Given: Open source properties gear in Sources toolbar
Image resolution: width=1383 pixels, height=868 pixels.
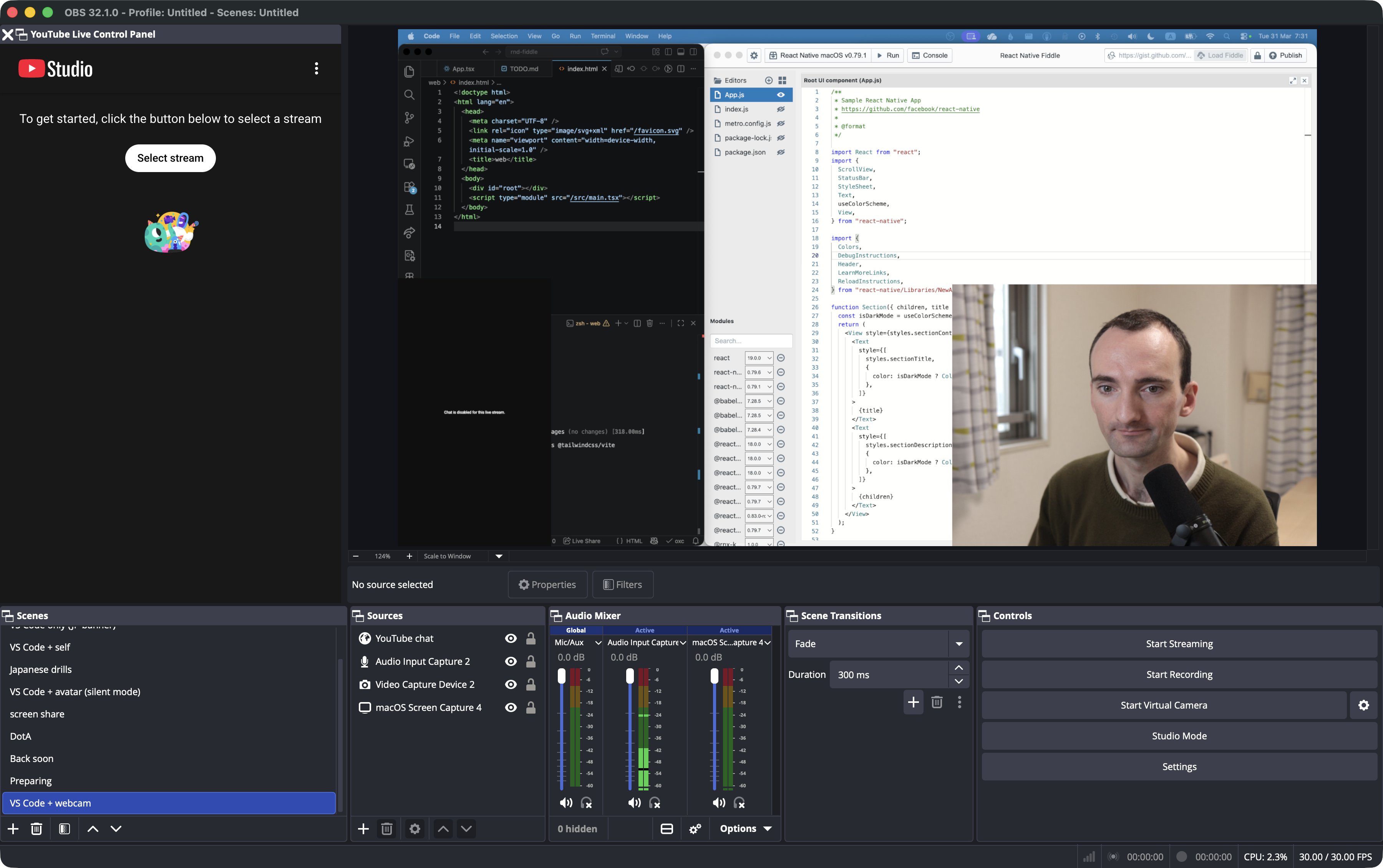Looking at the screenshot, I should (x=415, y=828).
